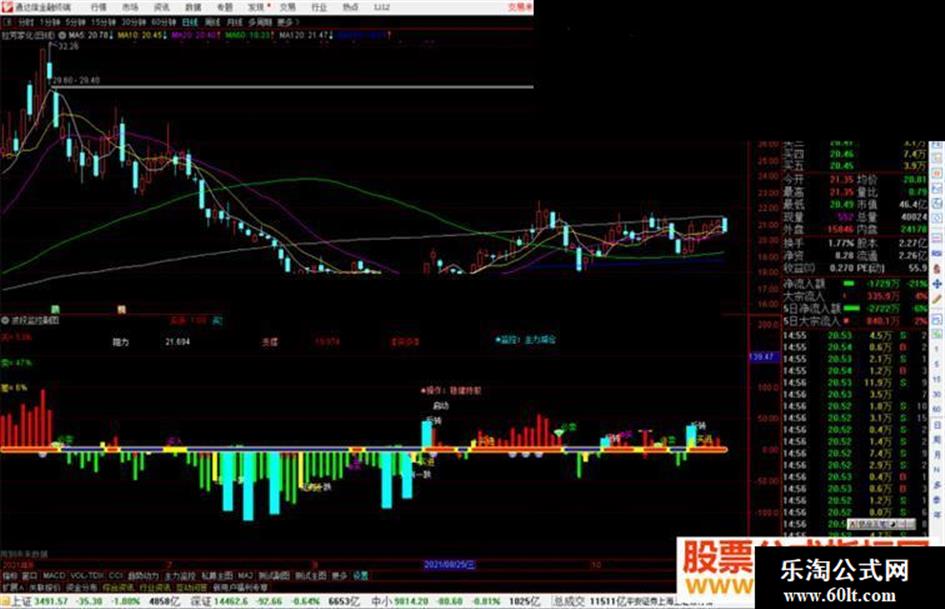Click the 净流入额 row in quote panel

(x=855, y=283)
